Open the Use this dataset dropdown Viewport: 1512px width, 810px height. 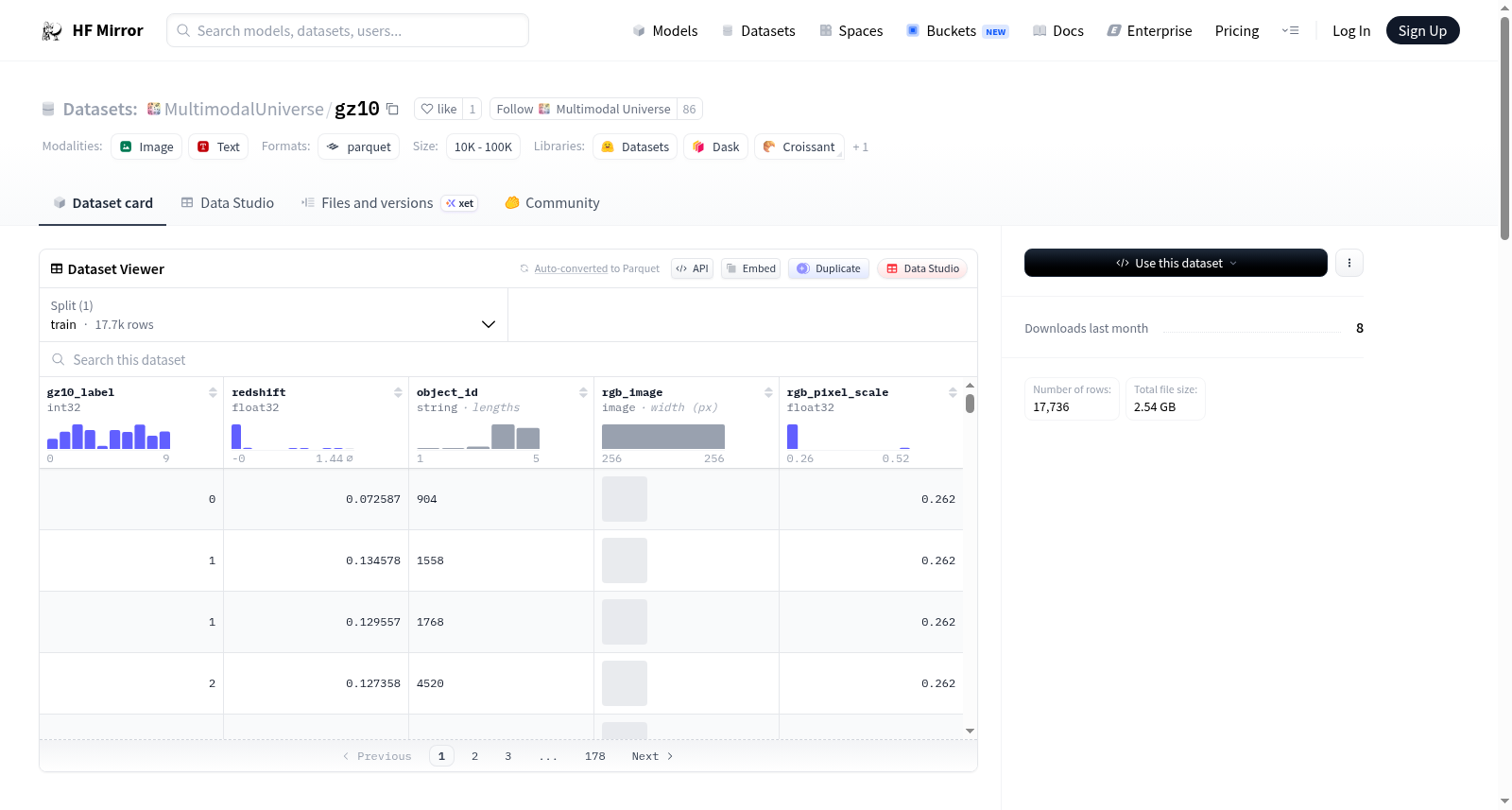click(x=1176, y=263)
